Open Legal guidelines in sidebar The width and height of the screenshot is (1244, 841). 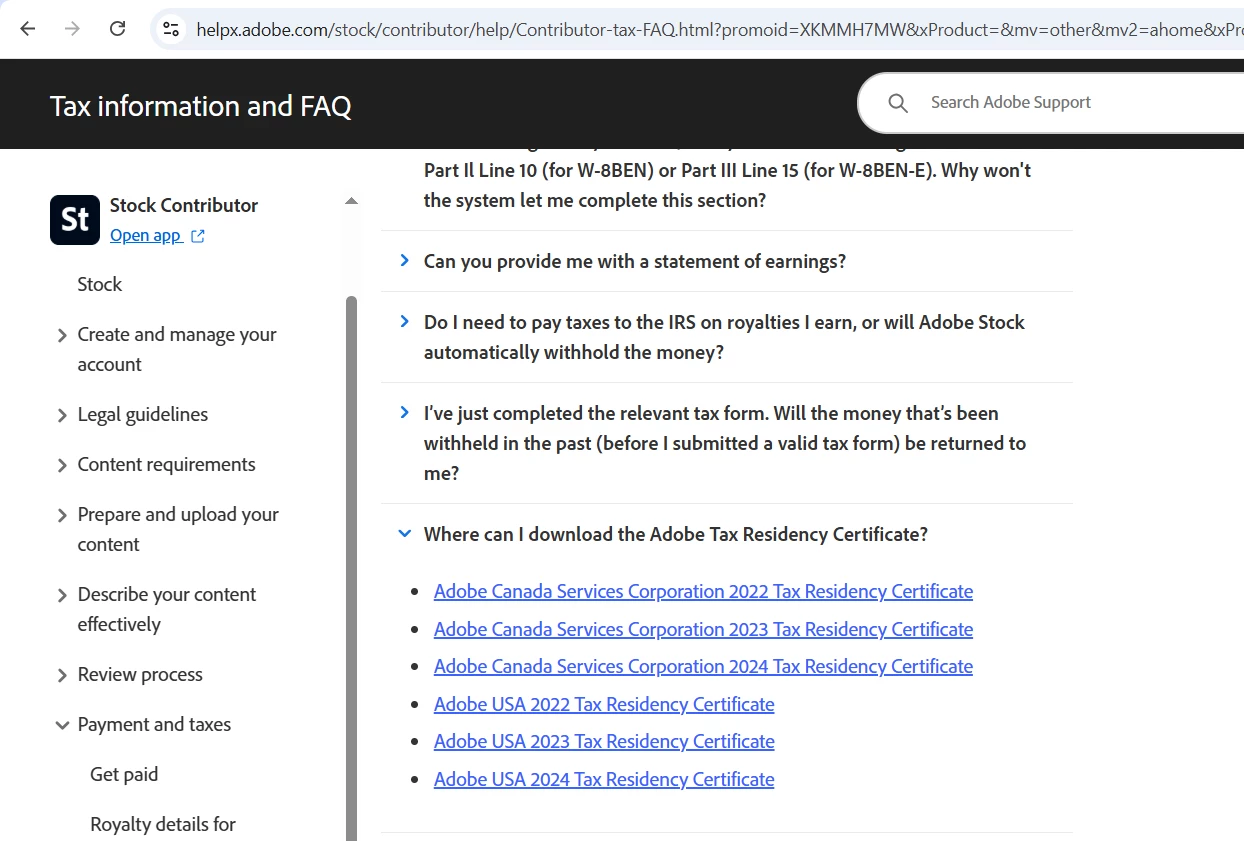[143, 414]
